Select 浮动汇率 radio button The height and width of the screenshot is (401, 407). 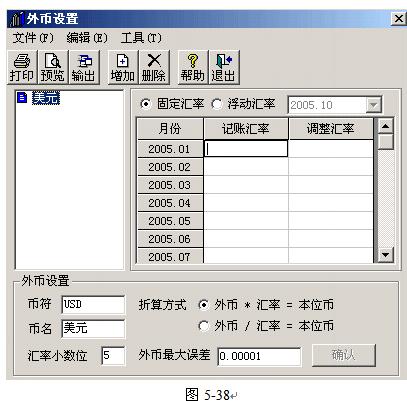(x=217, y=104)
